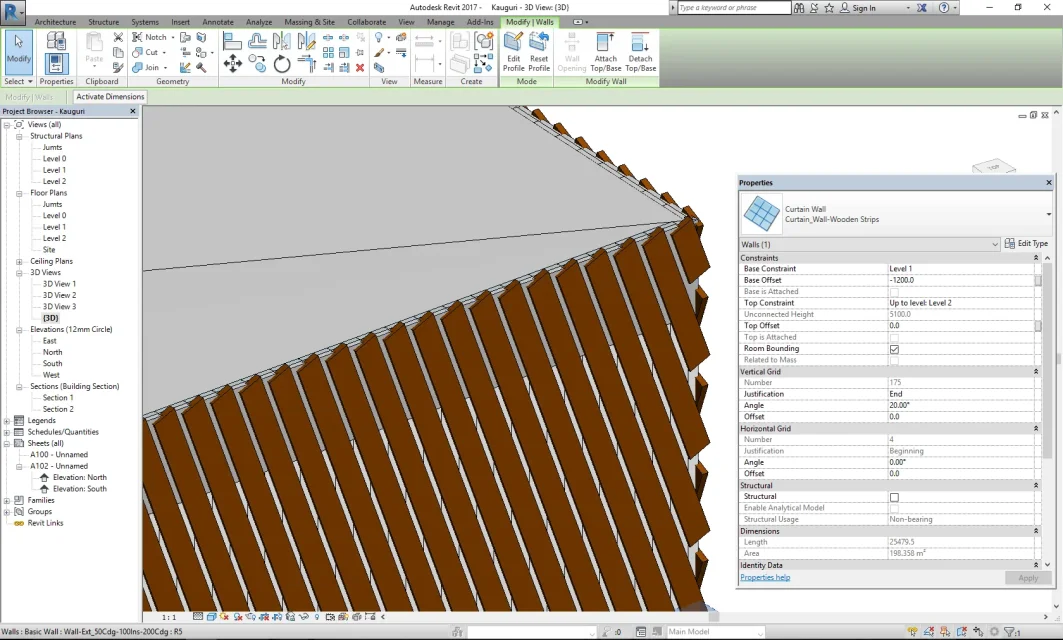Click the Autodesk Exchange Apps X icon
This screenshot has height=640, width=1063.
tap(922, 7)
